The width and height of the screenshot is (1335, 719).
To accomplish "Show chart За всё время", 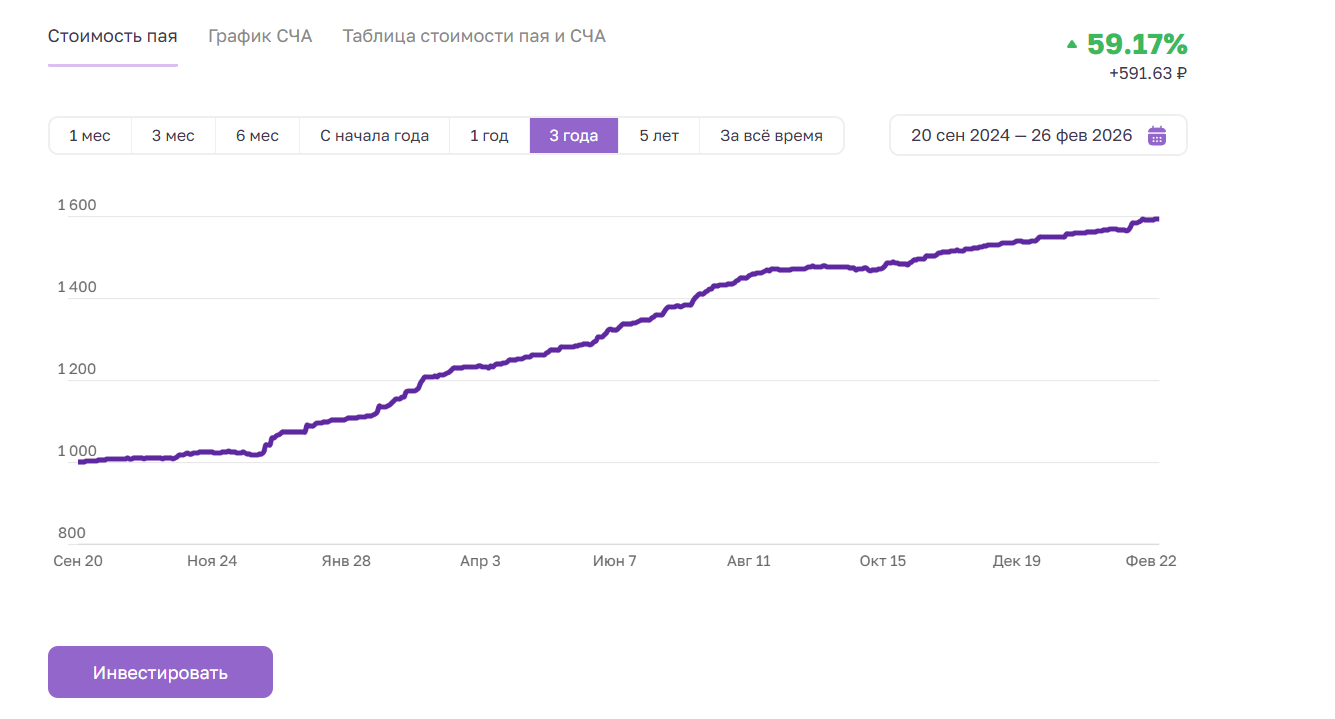I will pyautogui.click(x=771, y=136).
